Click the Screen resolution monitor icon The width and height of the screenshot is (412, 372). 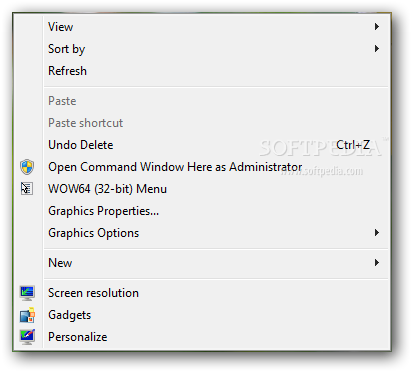click(x=27, y=293)
